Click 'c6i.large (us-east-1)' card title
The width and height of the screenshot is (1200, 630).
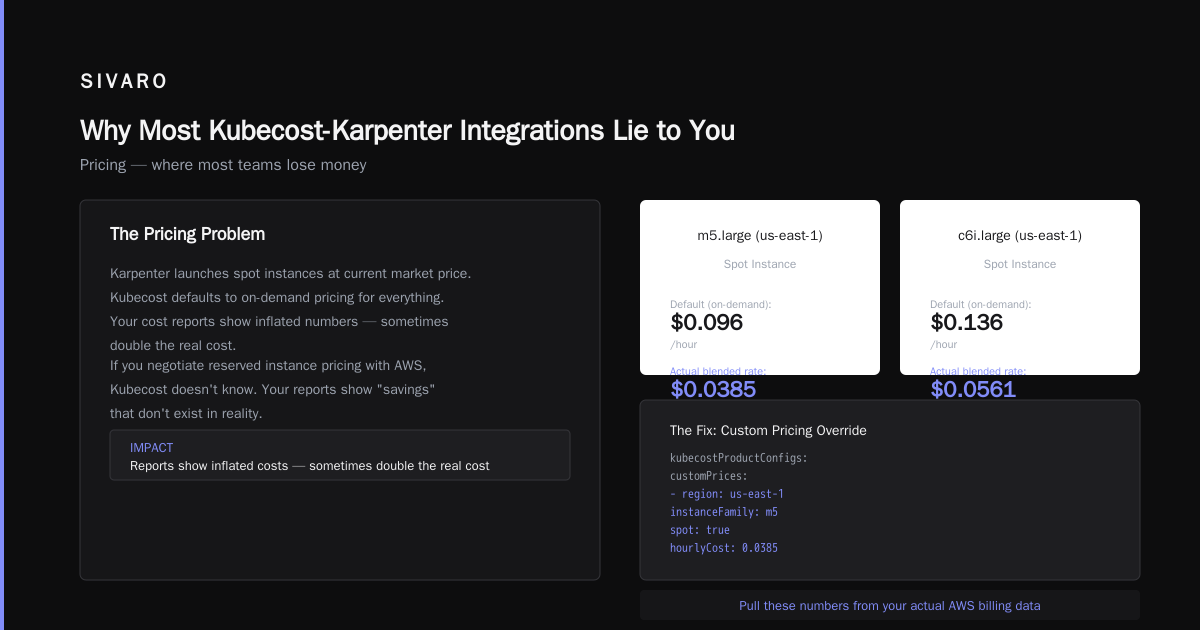[1020, 236]
